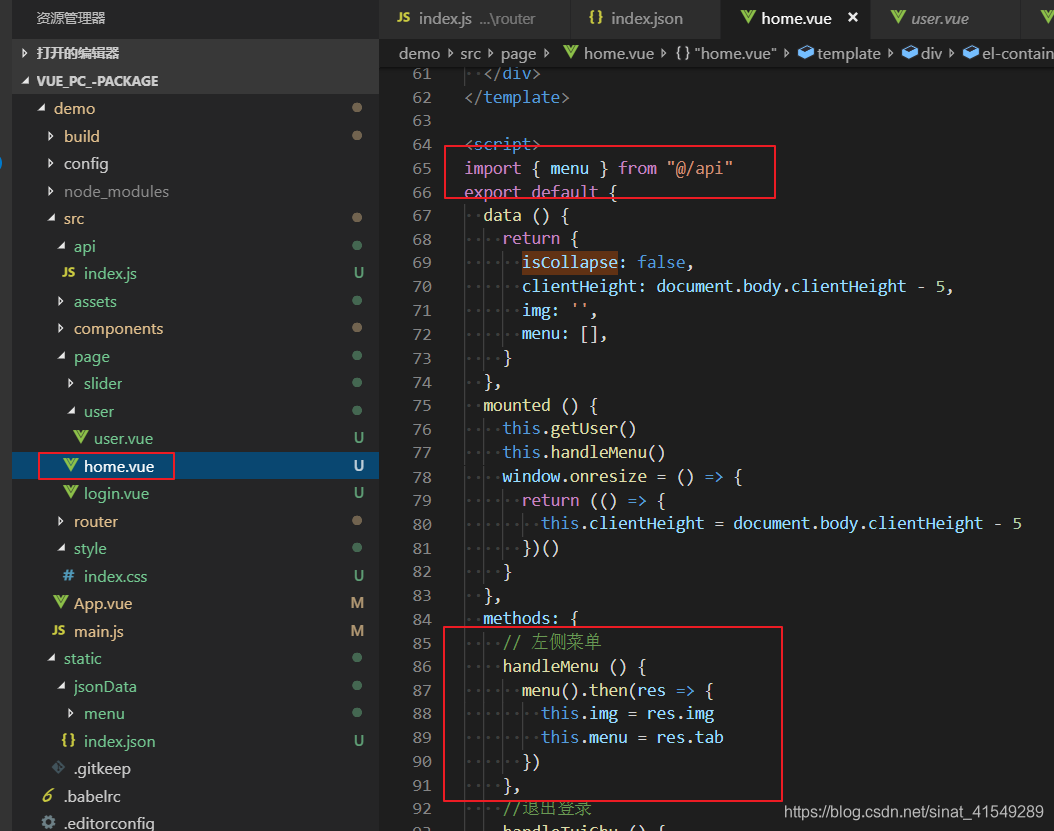
Task: Click cube icon before template breadcrumb
Action: point(805,52)
